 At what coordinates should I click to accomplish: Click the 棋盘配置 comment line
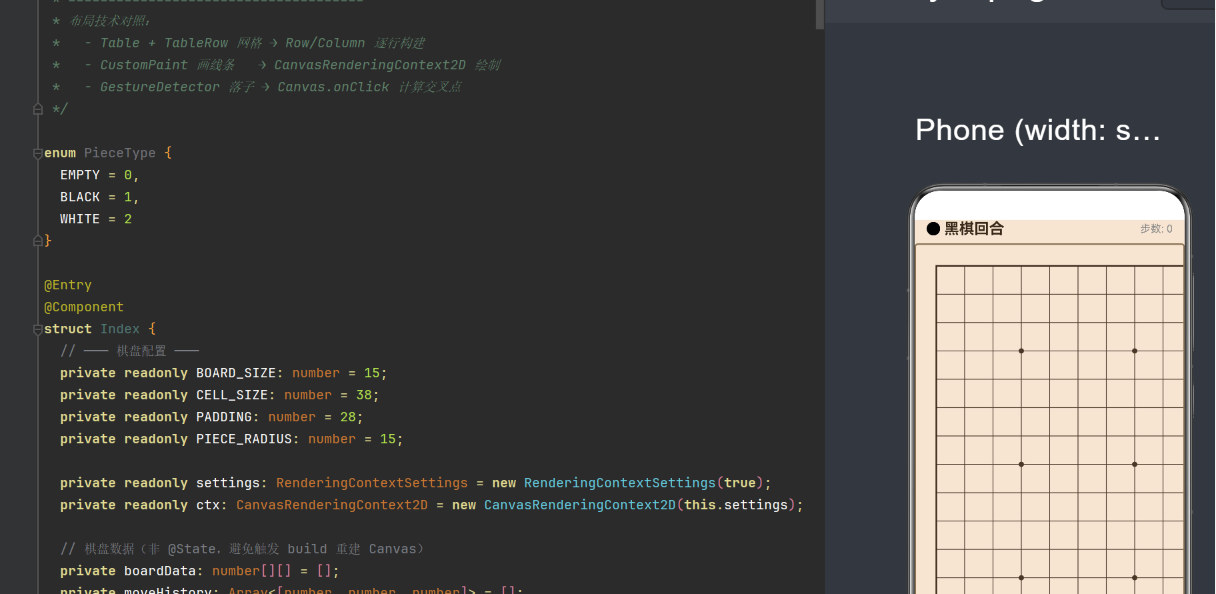[129, 351]
